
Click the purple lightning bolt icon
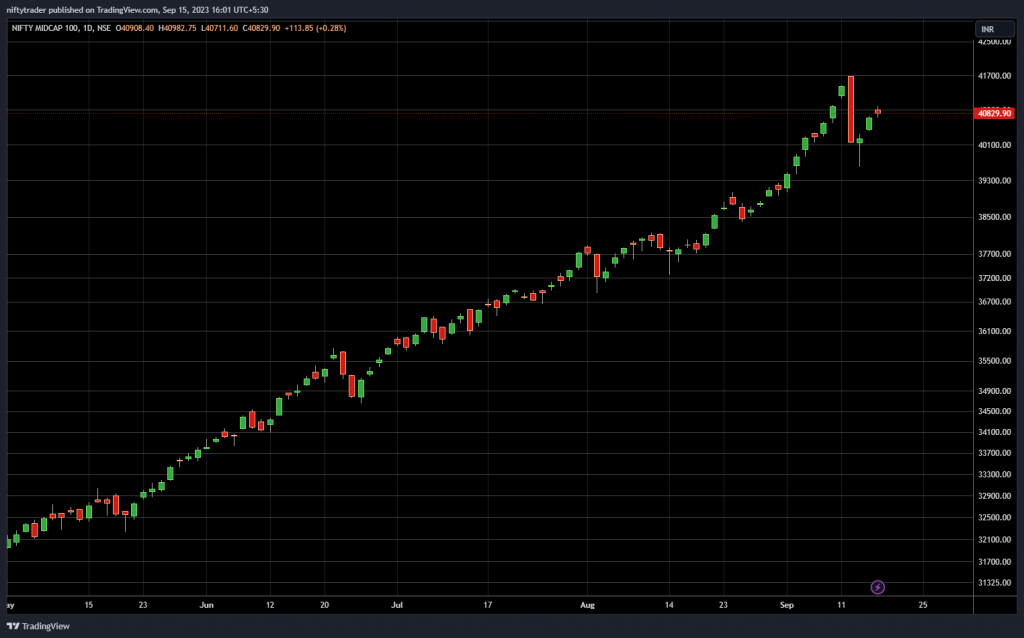878,587
